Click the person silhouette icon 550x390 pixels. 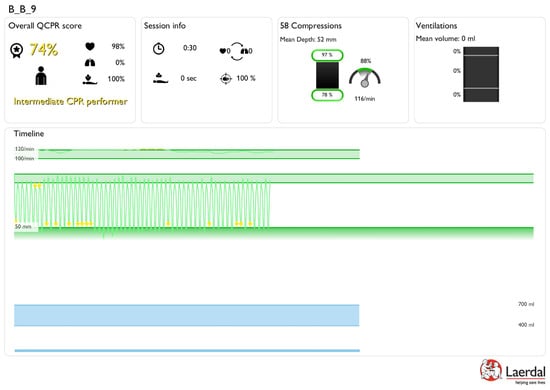[41, 76]
